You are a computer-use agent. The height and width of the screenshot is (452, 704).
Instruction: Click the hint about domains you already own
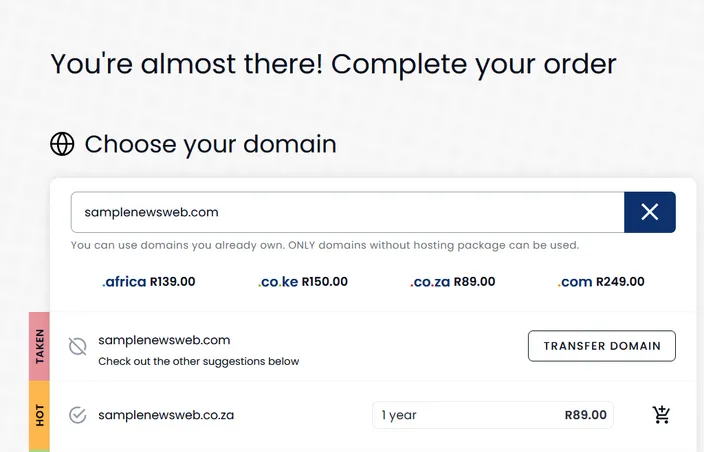click(x=325, y=246)
